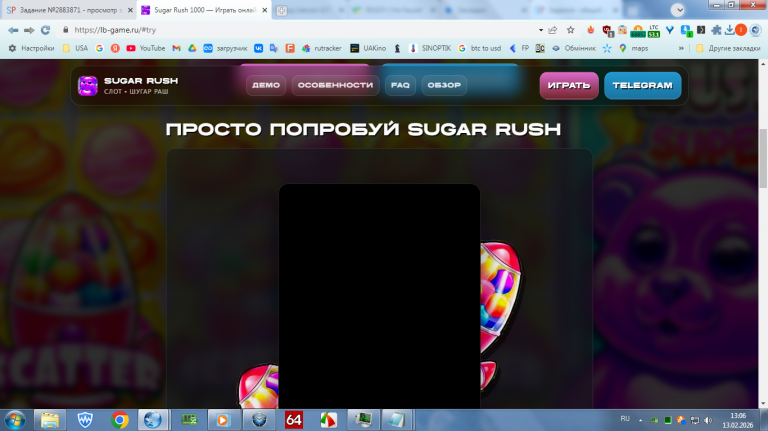Open the flame extension icon
768x431 pixels.
point(591,30)
